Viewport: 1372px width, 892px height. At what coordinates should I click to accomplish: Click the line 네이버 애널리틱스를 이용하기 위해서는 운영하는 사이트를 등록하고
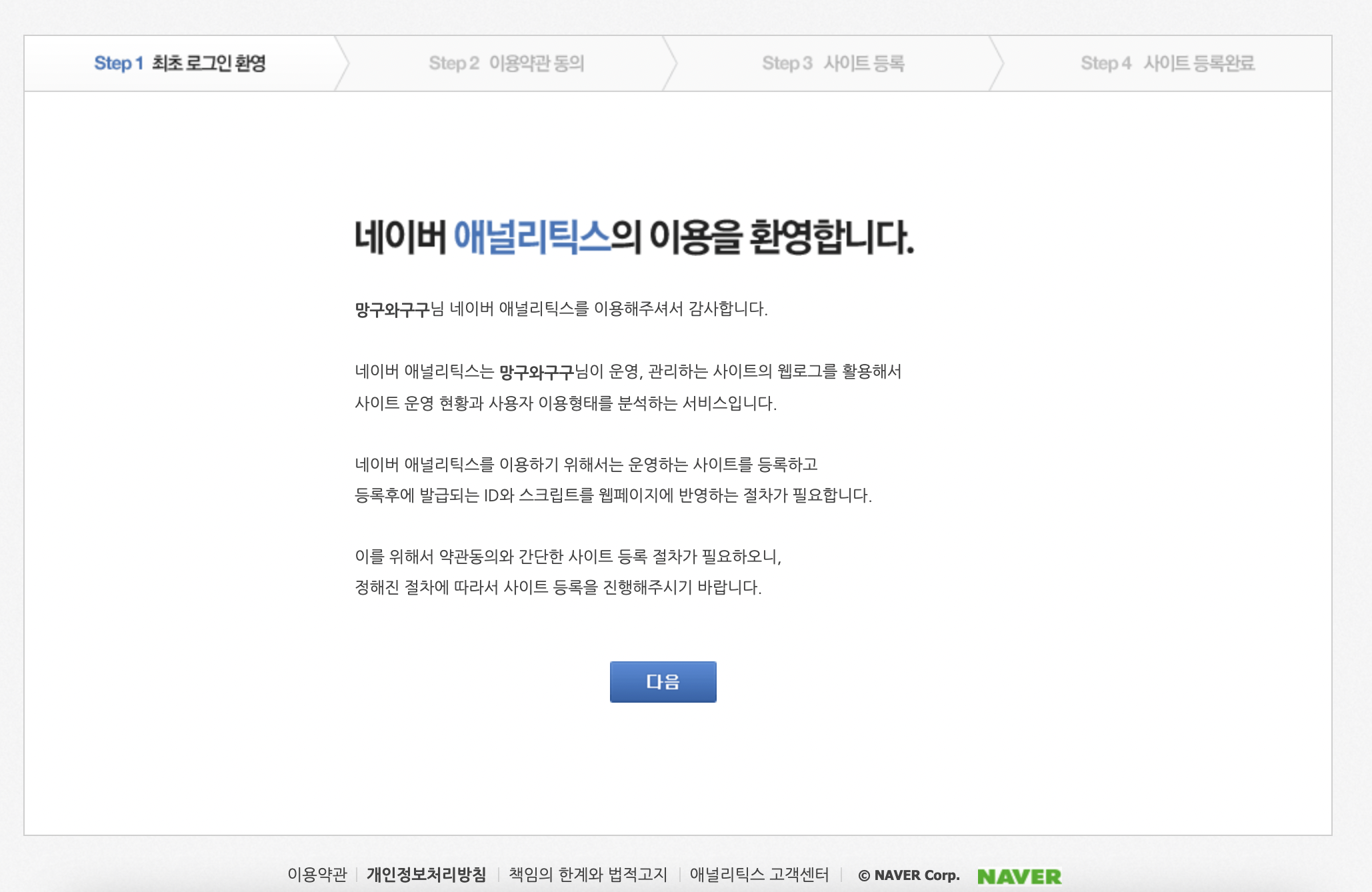pos(586,464)
